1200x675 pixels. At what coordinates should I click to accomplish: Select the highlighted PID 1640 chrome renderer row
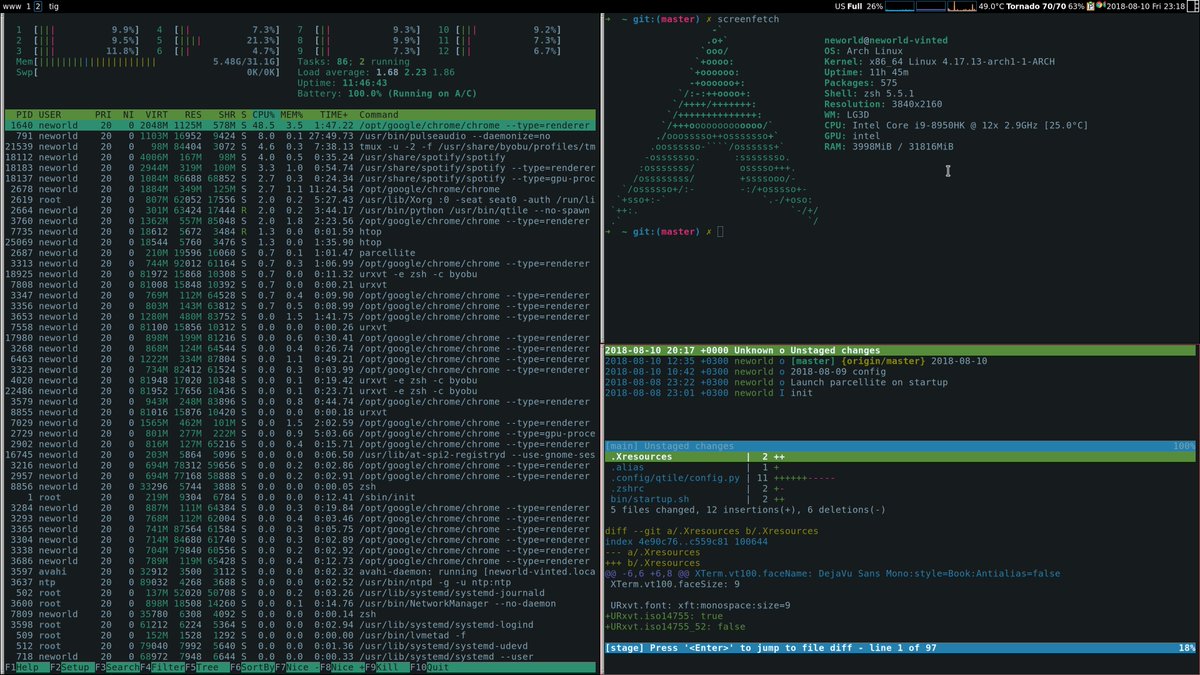click(300, 125)
